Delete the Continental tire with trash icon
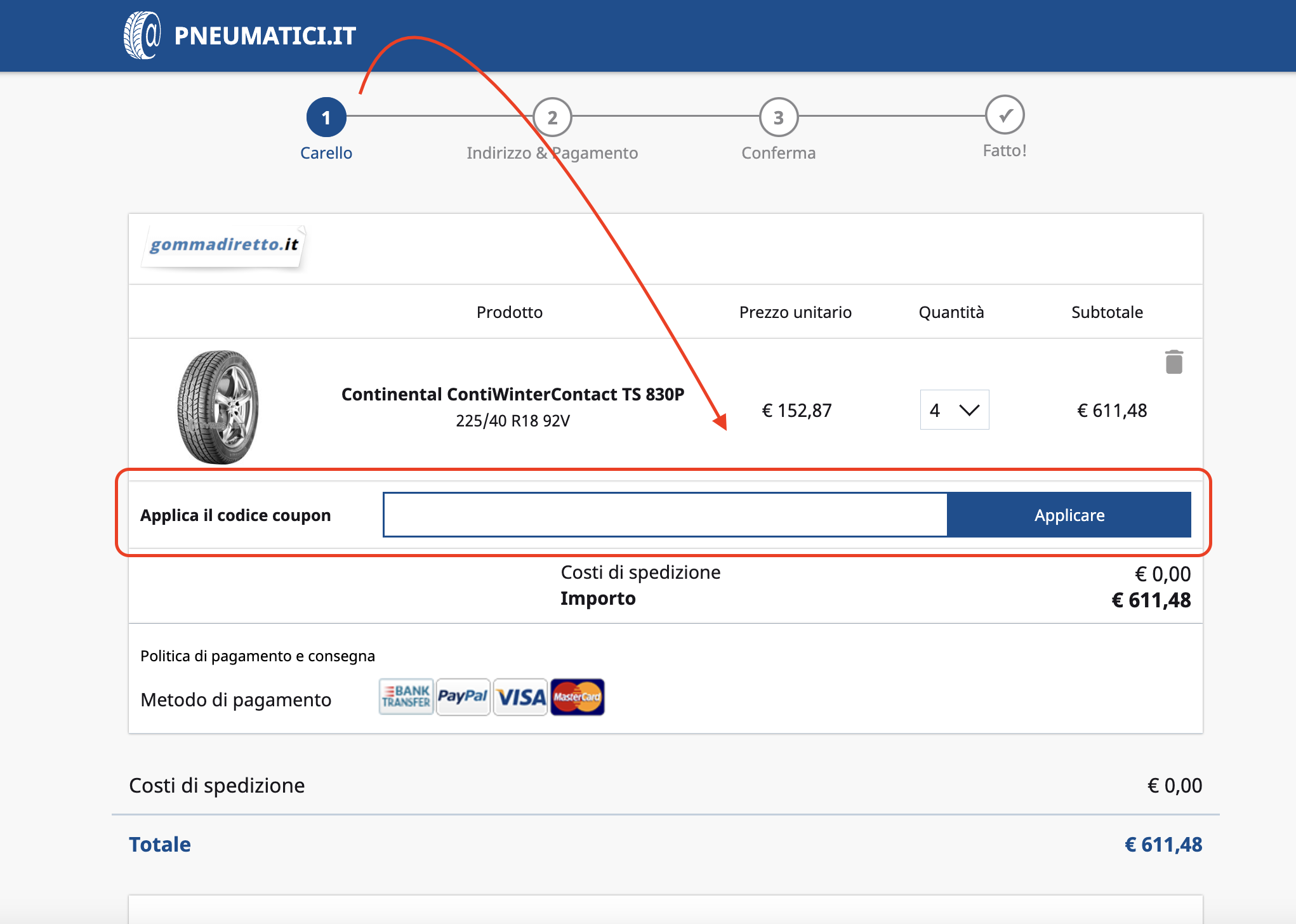1296x924 pixels. [x=1174, y=362]
